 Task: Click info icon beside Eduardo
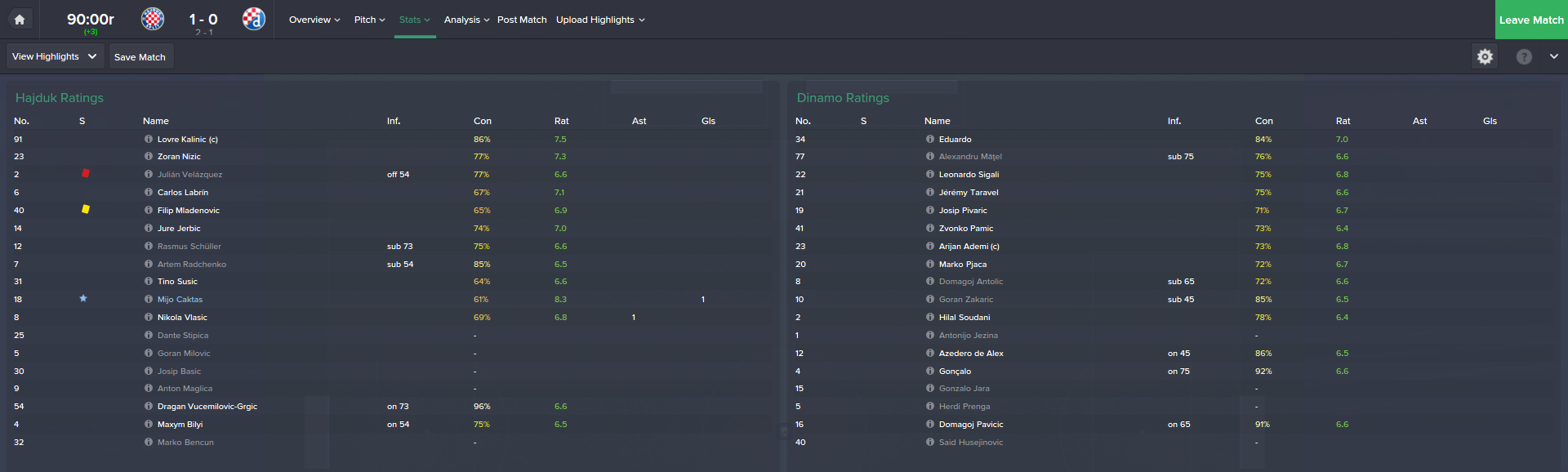[930, 139]
